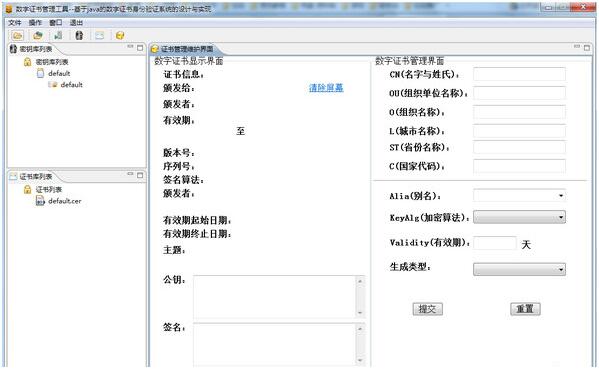Select the 证书列表 root tree node
Image resolution: width=599 pixels, height=372 pixels.
[x=49, y=189]
